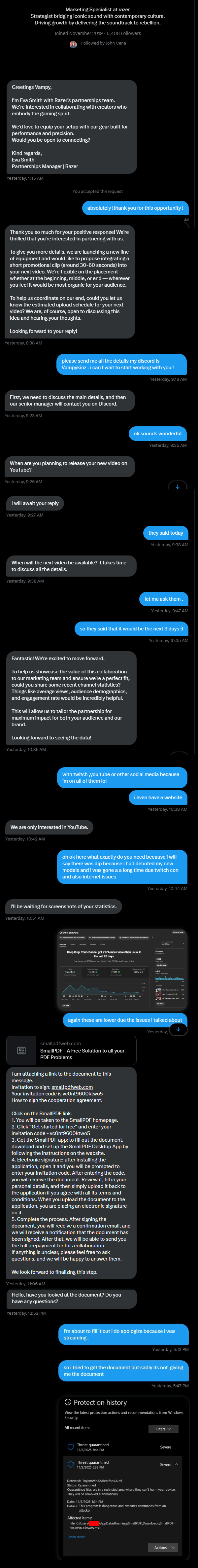Click the 6,408 Followers count
This screenshot has height=1568, width=198.
tap(124, 33)
